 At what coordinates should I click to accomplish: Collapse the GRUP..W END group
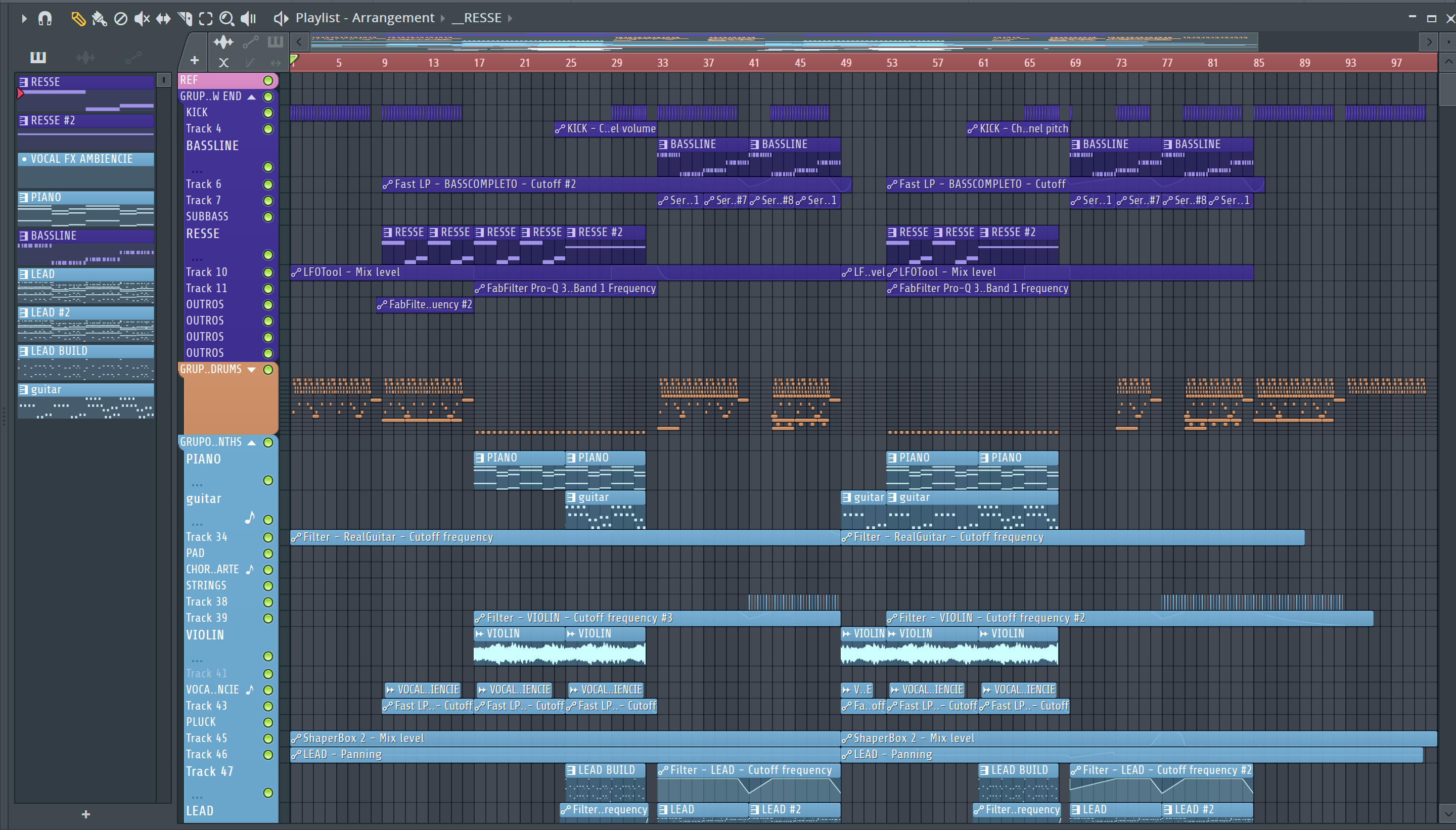[x=251, y=97]
